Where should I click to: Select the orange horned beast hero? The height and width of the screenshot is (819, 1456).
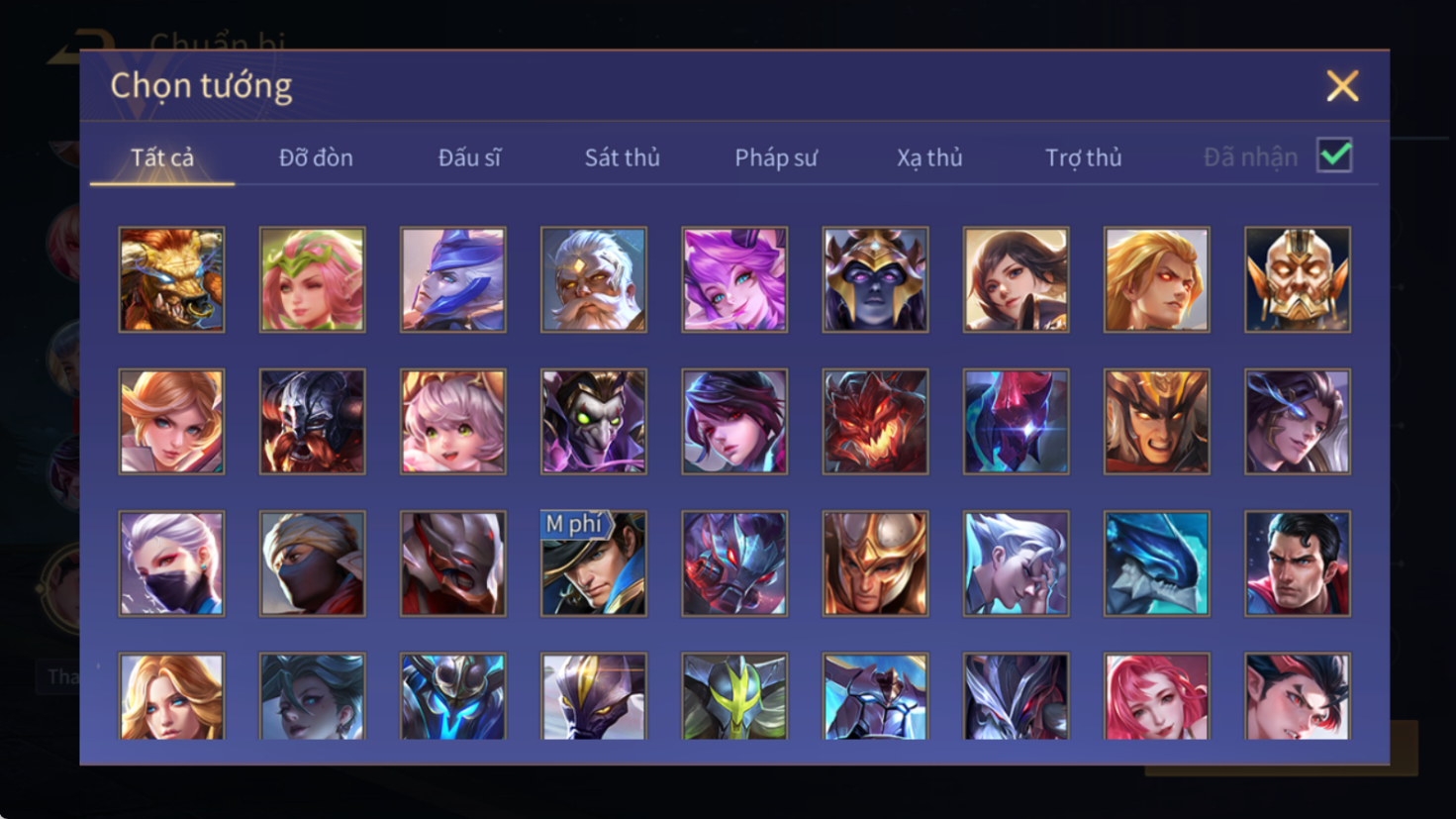coord(171,279)
